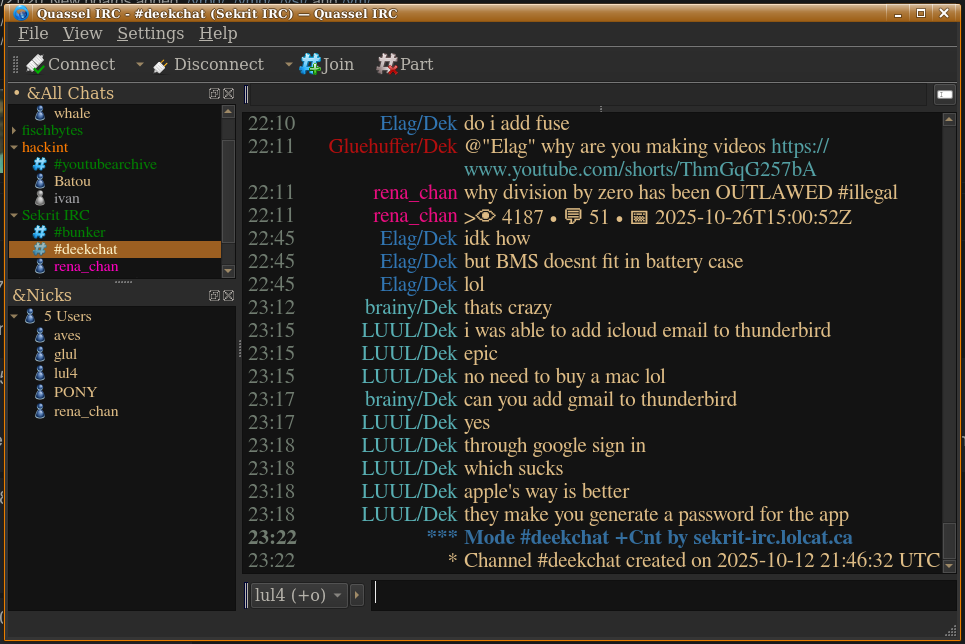Select user PONY in nick list
Screen dimensions: 965x644
coord(75,392)
